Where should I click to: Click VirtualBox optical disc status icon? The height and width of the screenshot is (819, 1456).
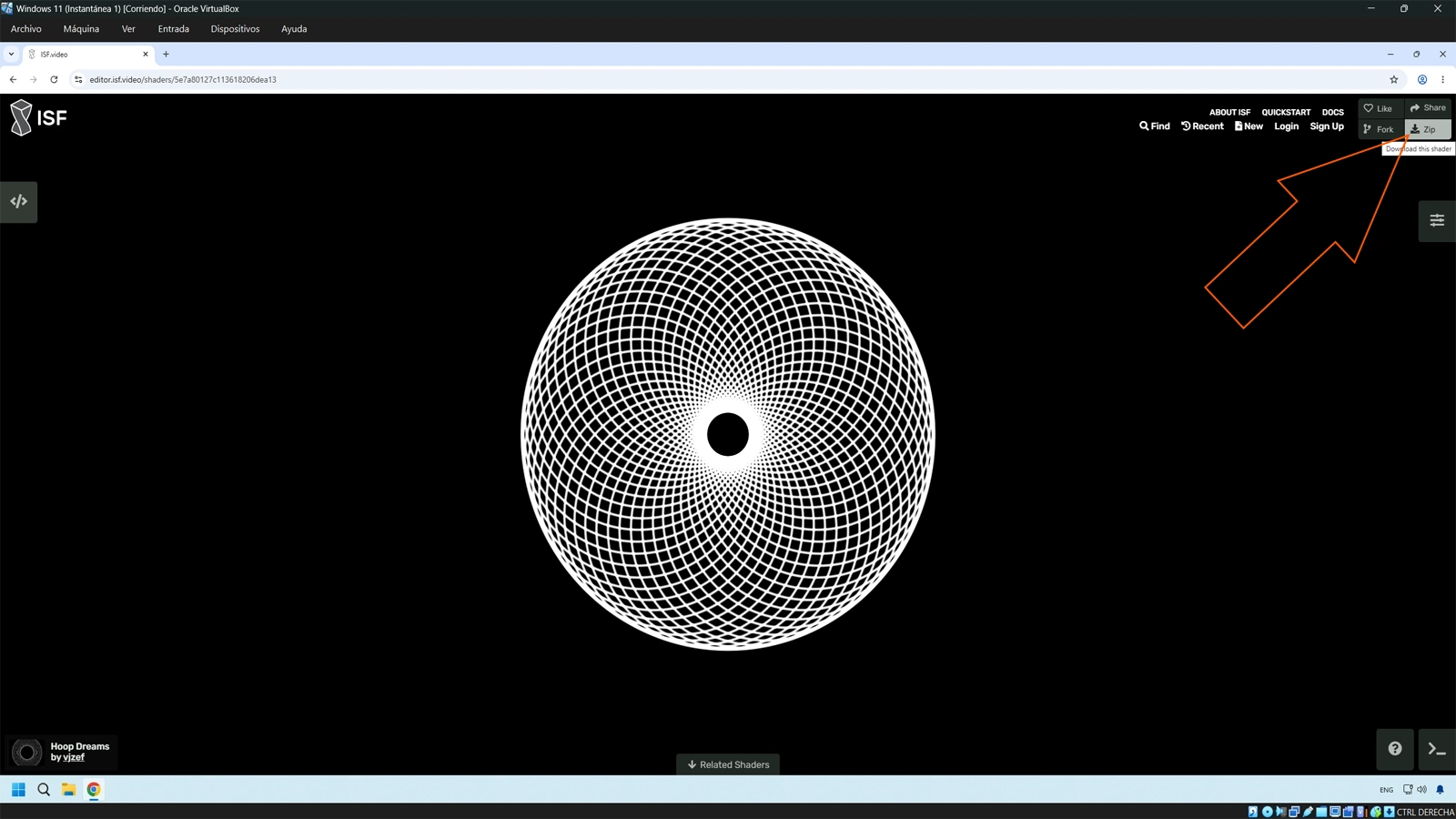tap(1267, 811)
